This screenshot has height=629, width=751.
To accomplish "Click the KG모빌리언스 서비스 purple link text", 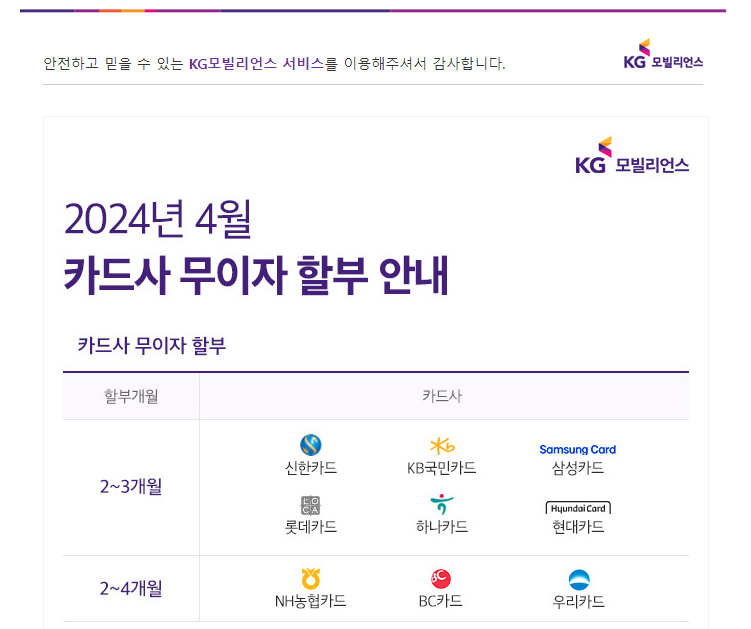I will [256, 63].
